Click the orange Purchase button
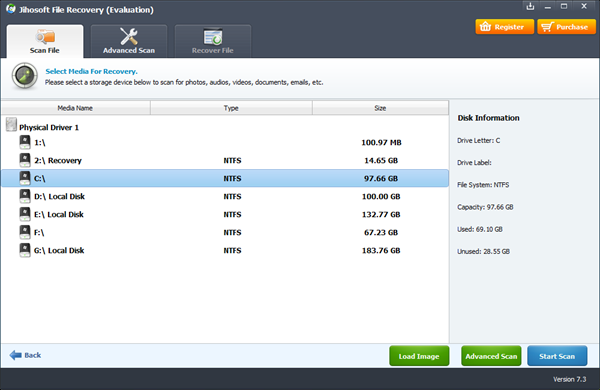This screenshot has height=390, width=600. tap(566, 27)
